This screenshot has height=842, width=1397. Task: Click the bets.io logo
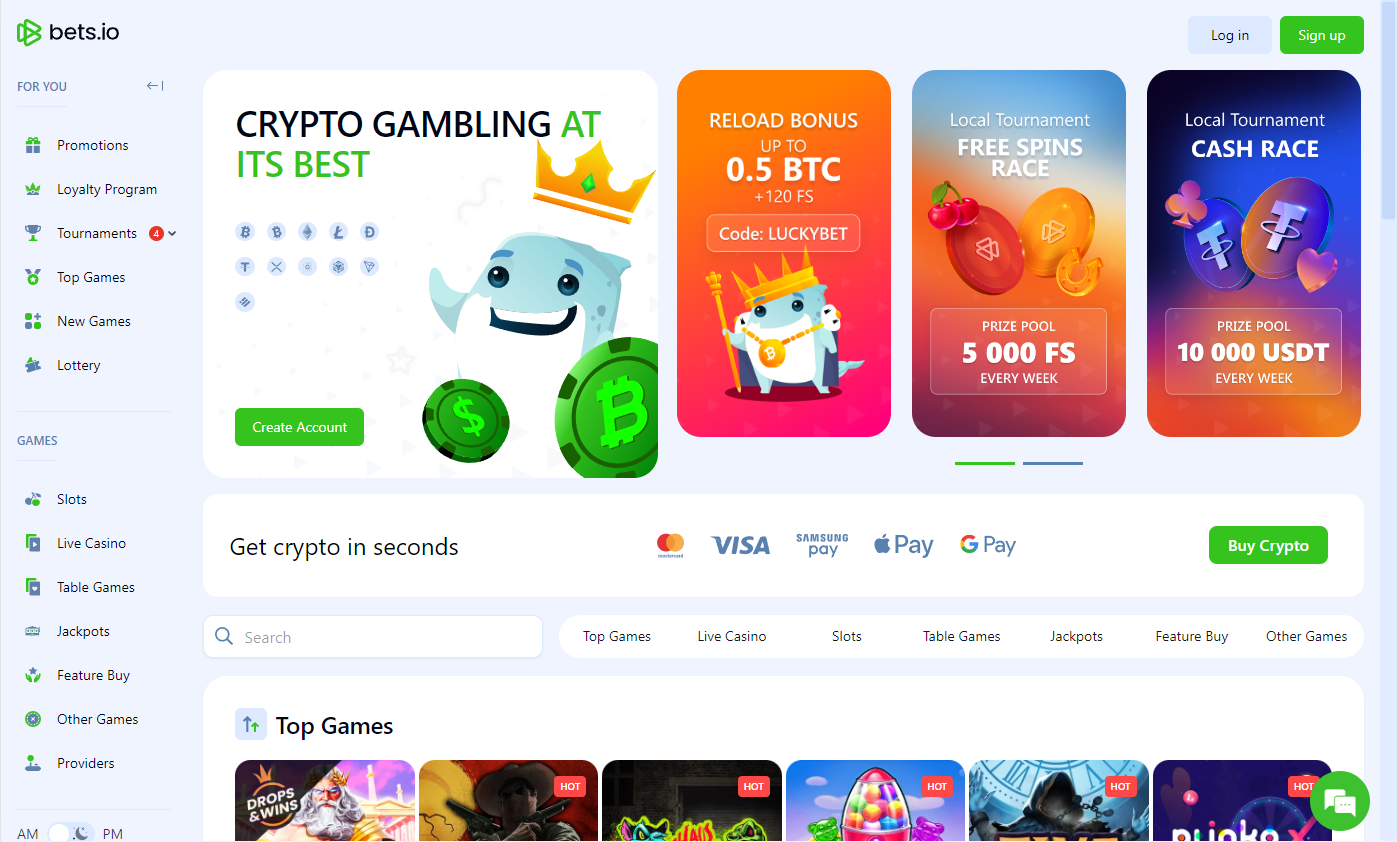(68, 32)
